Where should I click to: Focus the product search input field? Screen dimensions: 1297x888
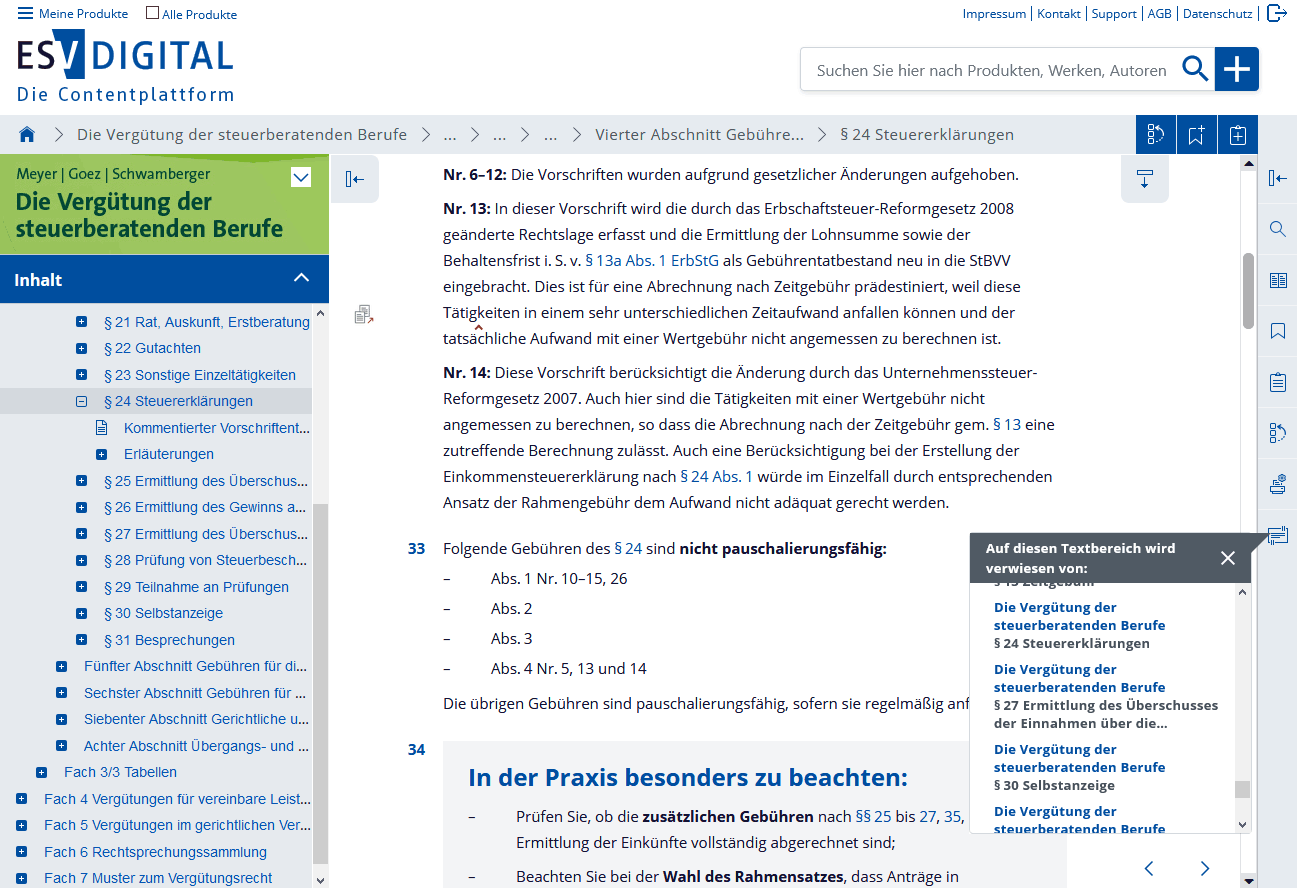pyautogui.click(x=990, y=70)
